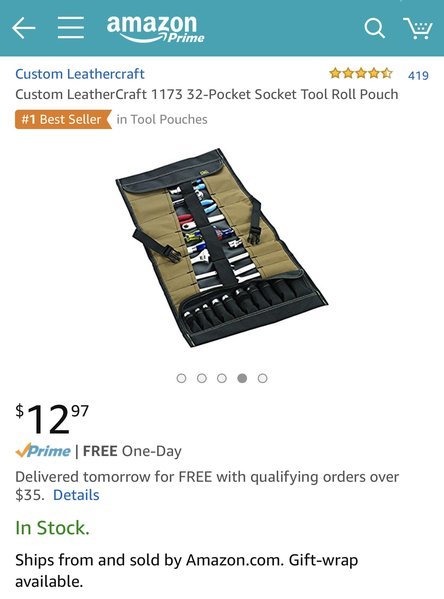Tap the star rating icons
The width and height of the screenshot is (444, 599).
(361, 73)
